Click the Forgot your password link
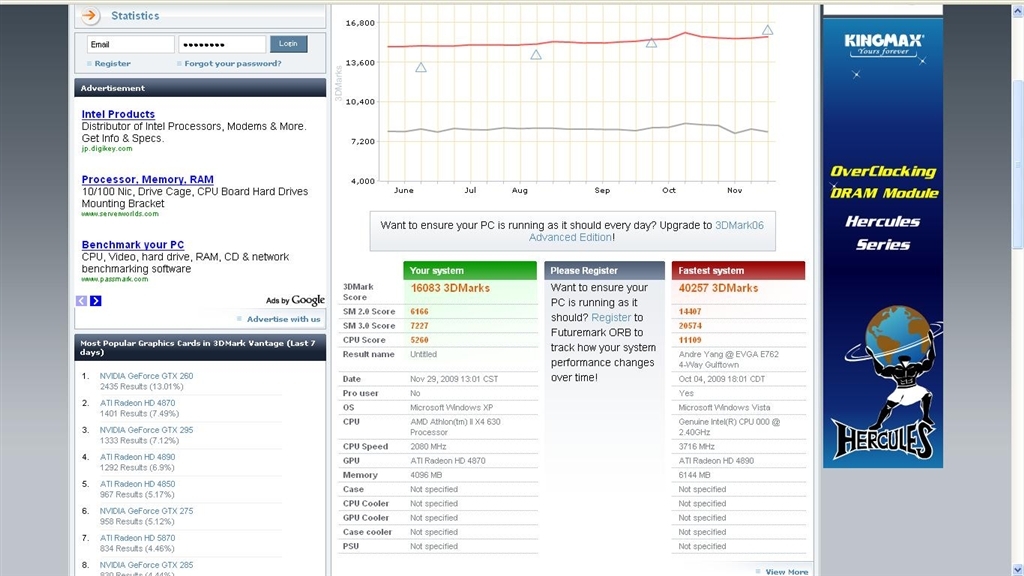Image resolution: width=1024 pixels, height=576 pixels. point(232,64)
